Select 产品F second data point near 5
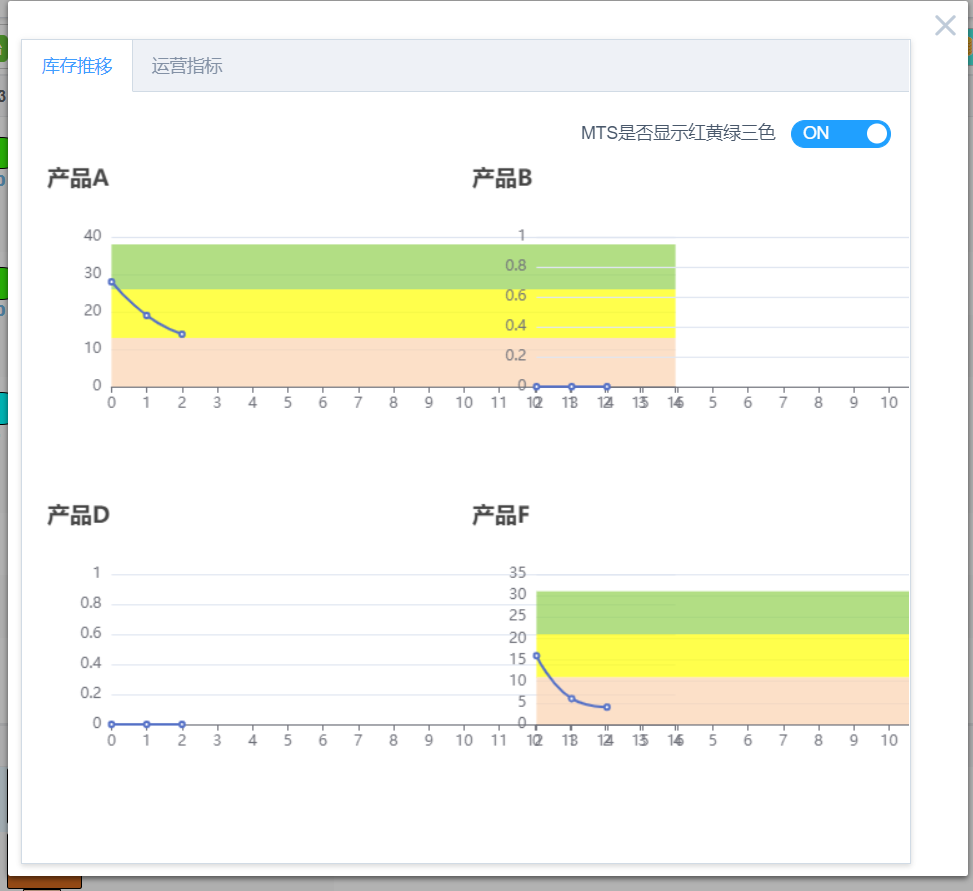 (x=572, y=699)
